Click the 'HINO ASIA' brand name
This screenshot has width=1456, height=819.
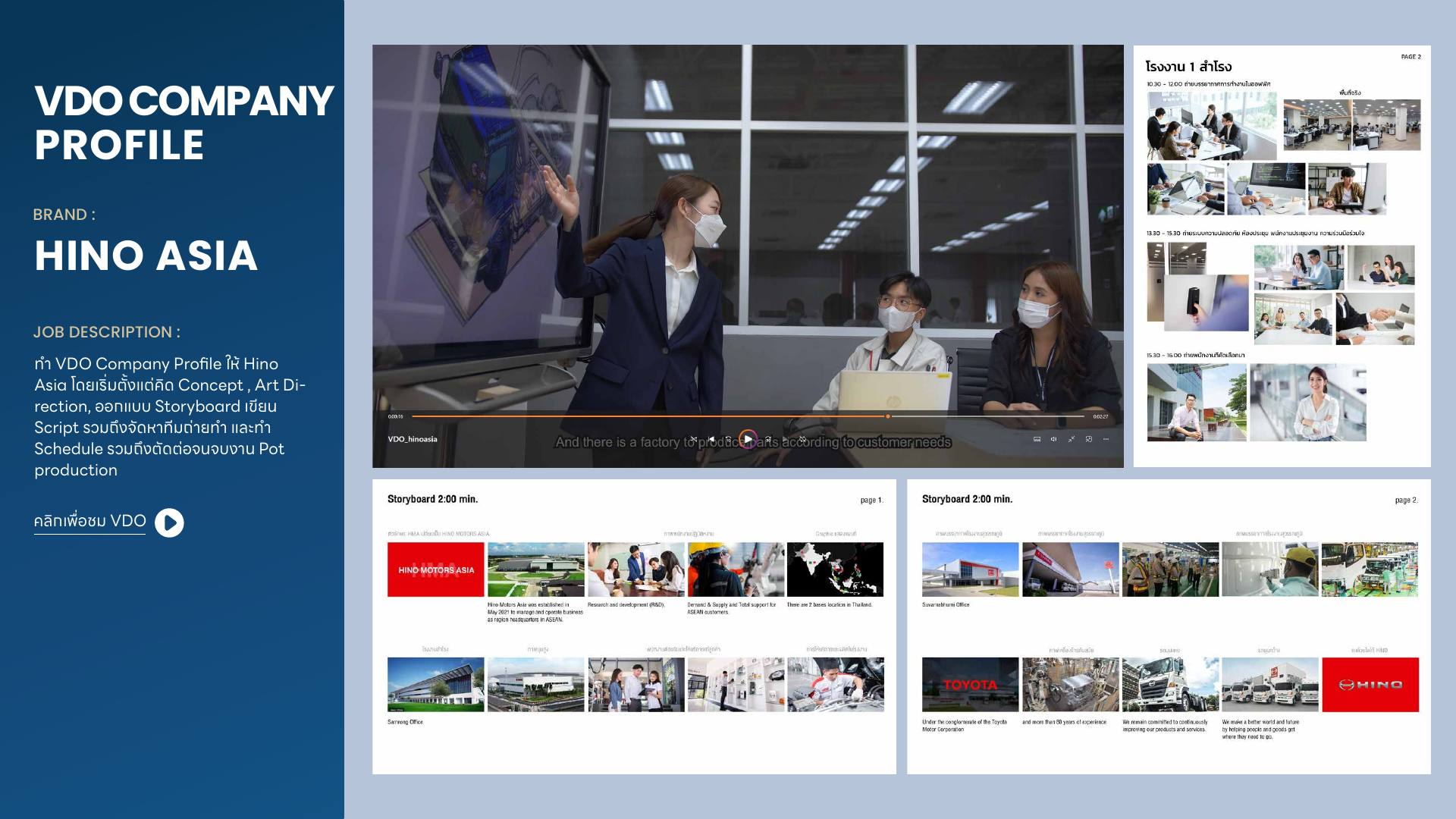pyautogui.click(x=146, y=256)
